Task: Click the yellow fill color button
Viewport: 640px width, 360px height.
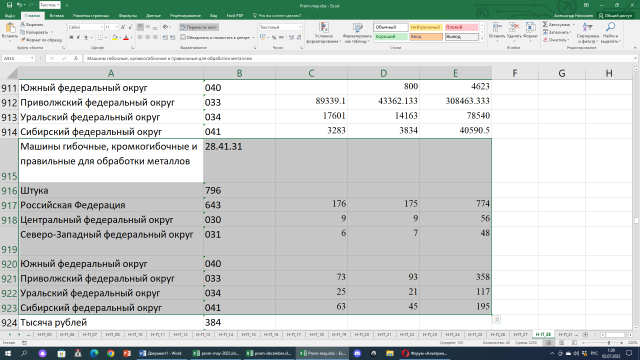Action: tap(115, 38)
